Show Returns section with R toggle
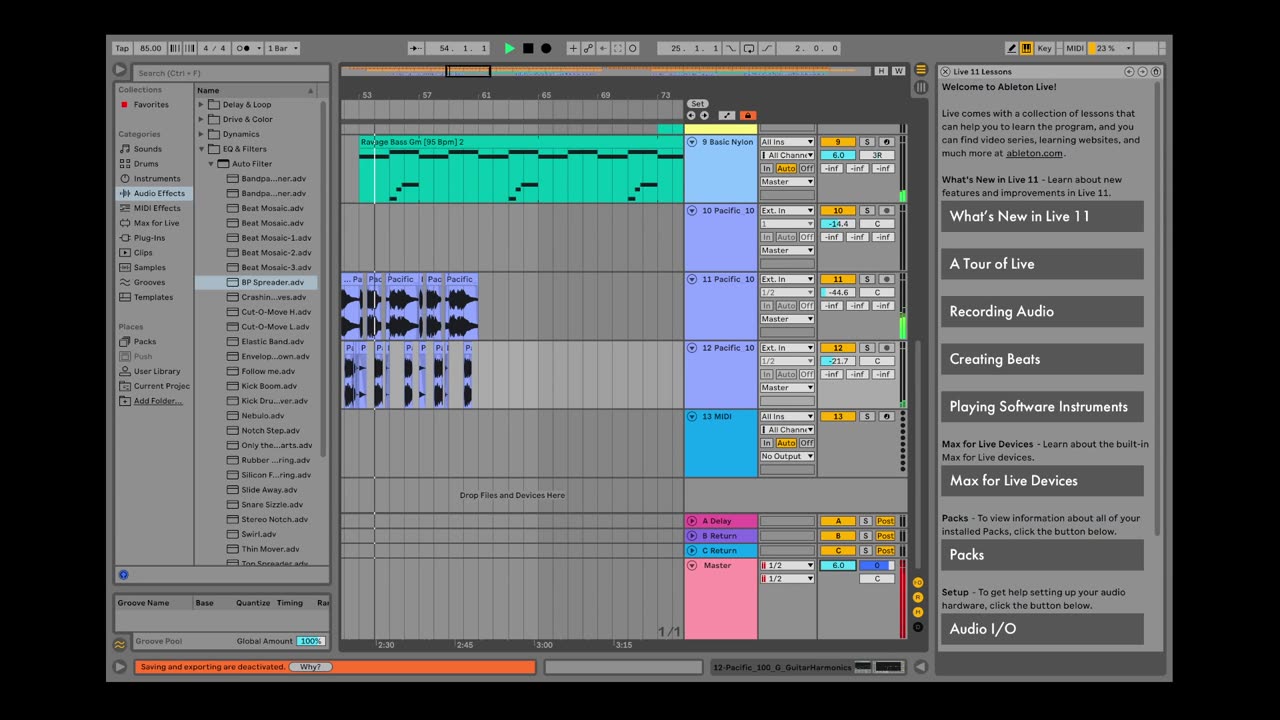Image resolution: width=1280 pixels, height=720 pixels. [918, 597]
